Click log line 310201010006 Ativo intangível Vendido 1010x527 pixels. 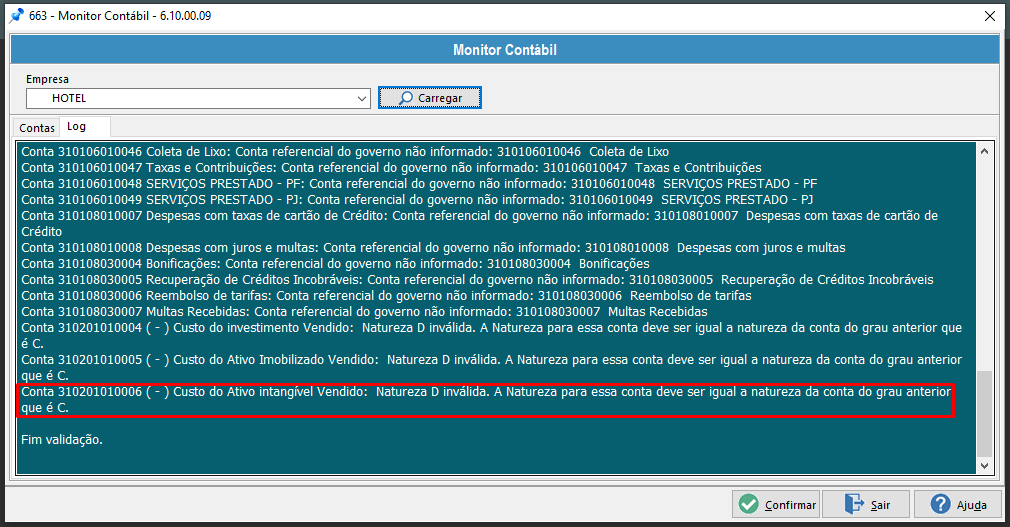pyautogui.click(x=486, y=399)
